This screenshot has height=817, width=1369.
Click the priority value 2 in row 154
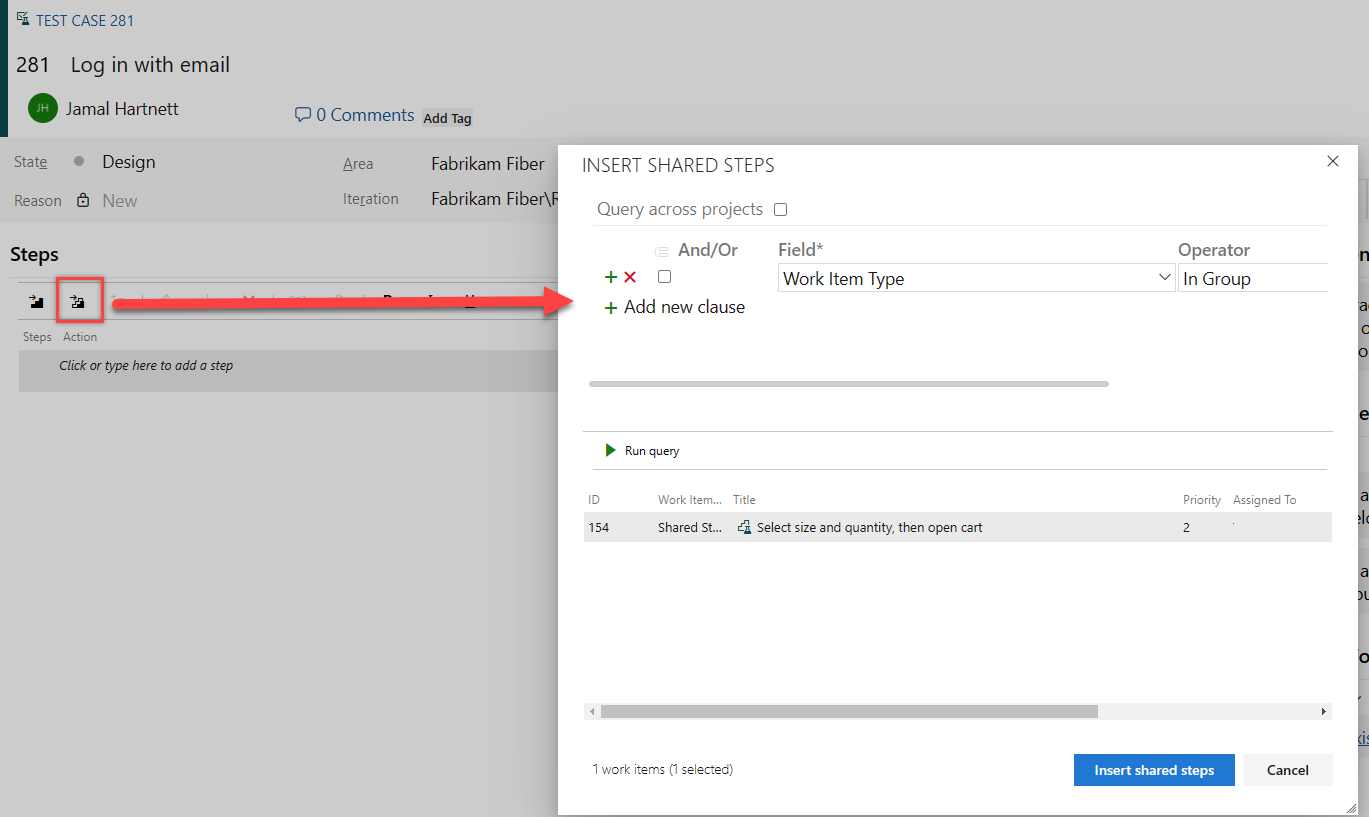tap(1187, 527)
